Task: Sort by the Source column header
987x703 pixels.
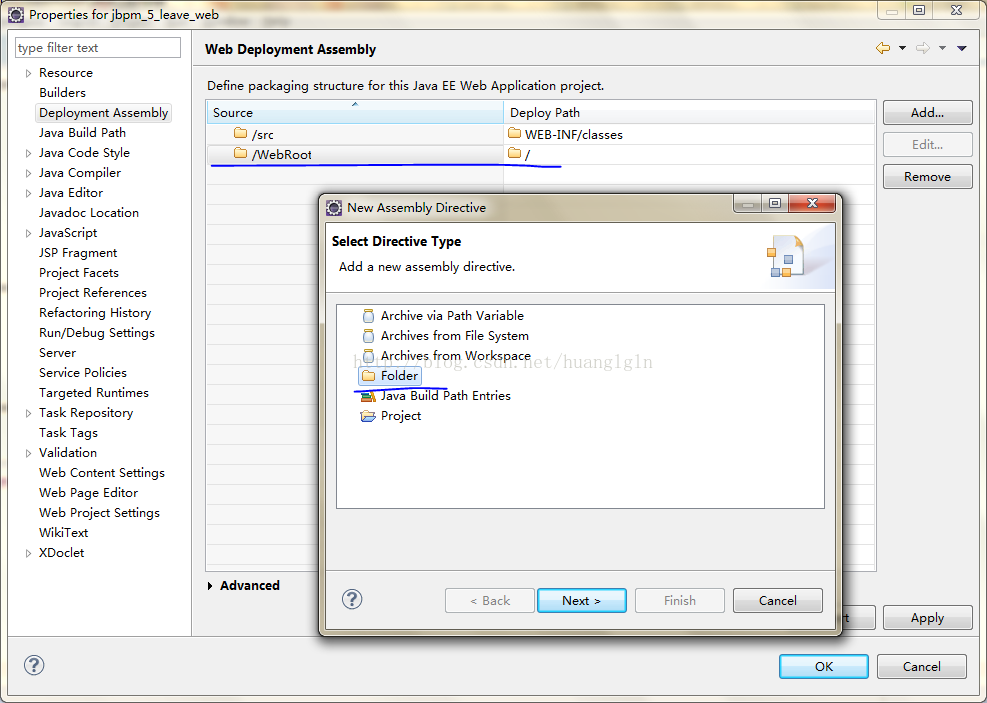Action: (355, 113)
